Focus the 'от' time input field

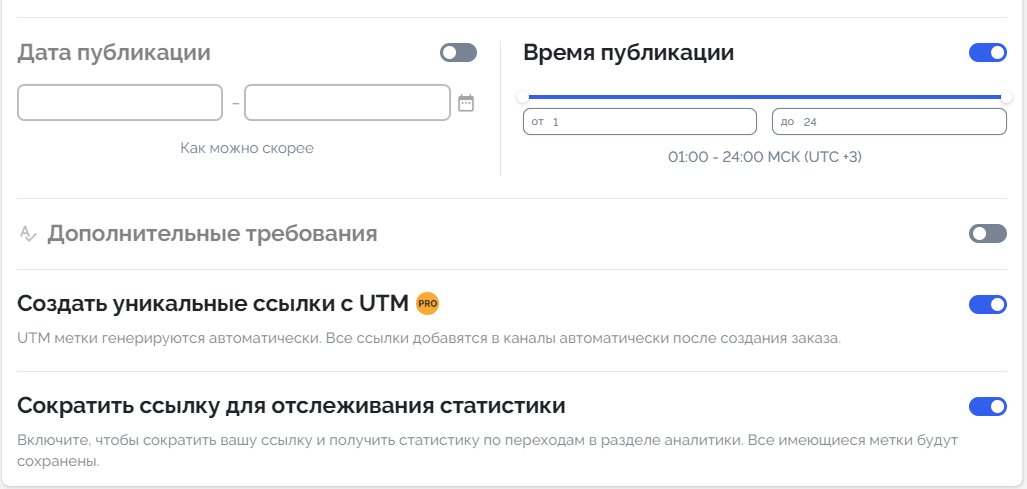click(x=640, y=122)
